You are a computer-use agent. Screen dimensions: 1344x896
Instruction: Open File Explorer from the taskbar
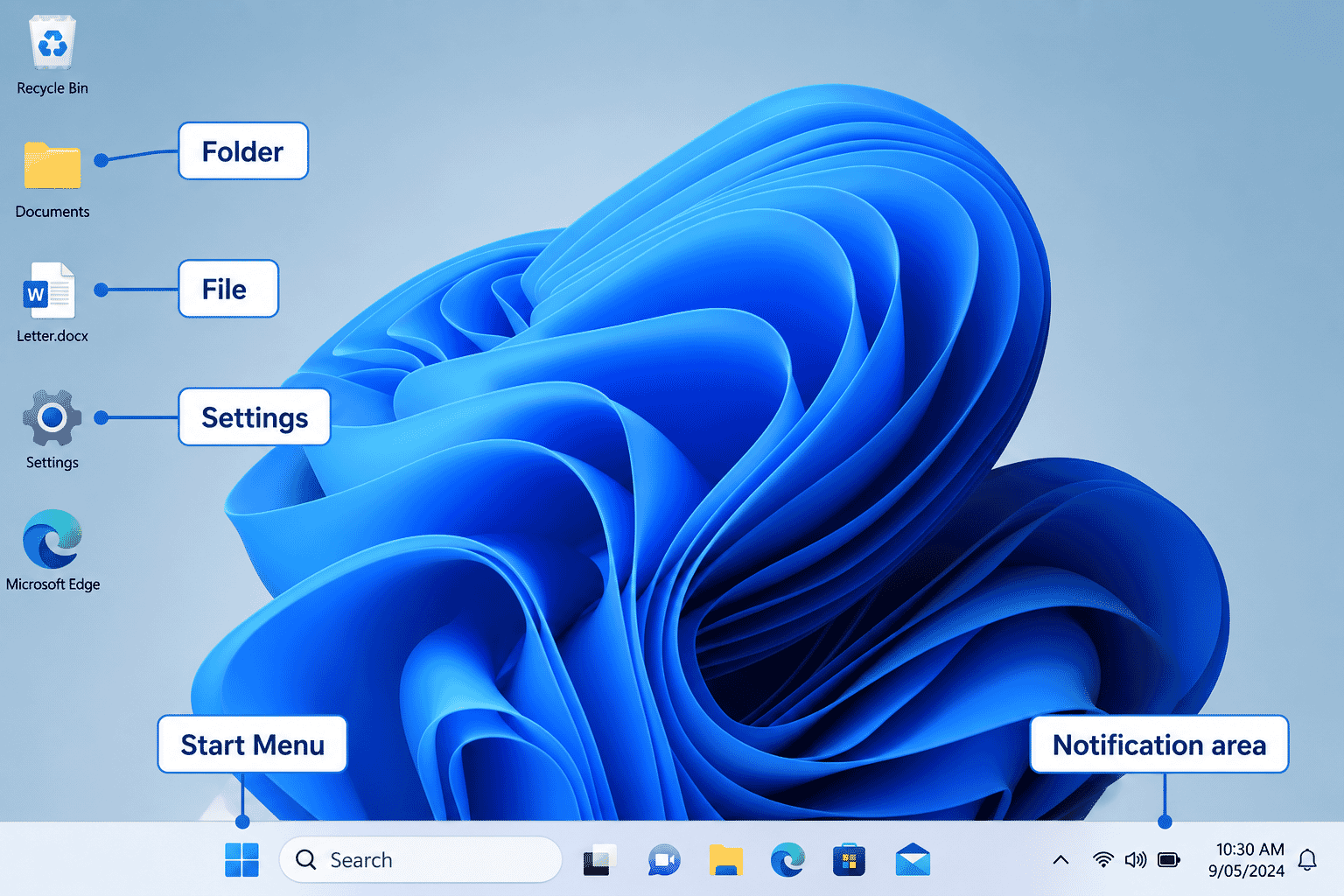click(726, 860)
